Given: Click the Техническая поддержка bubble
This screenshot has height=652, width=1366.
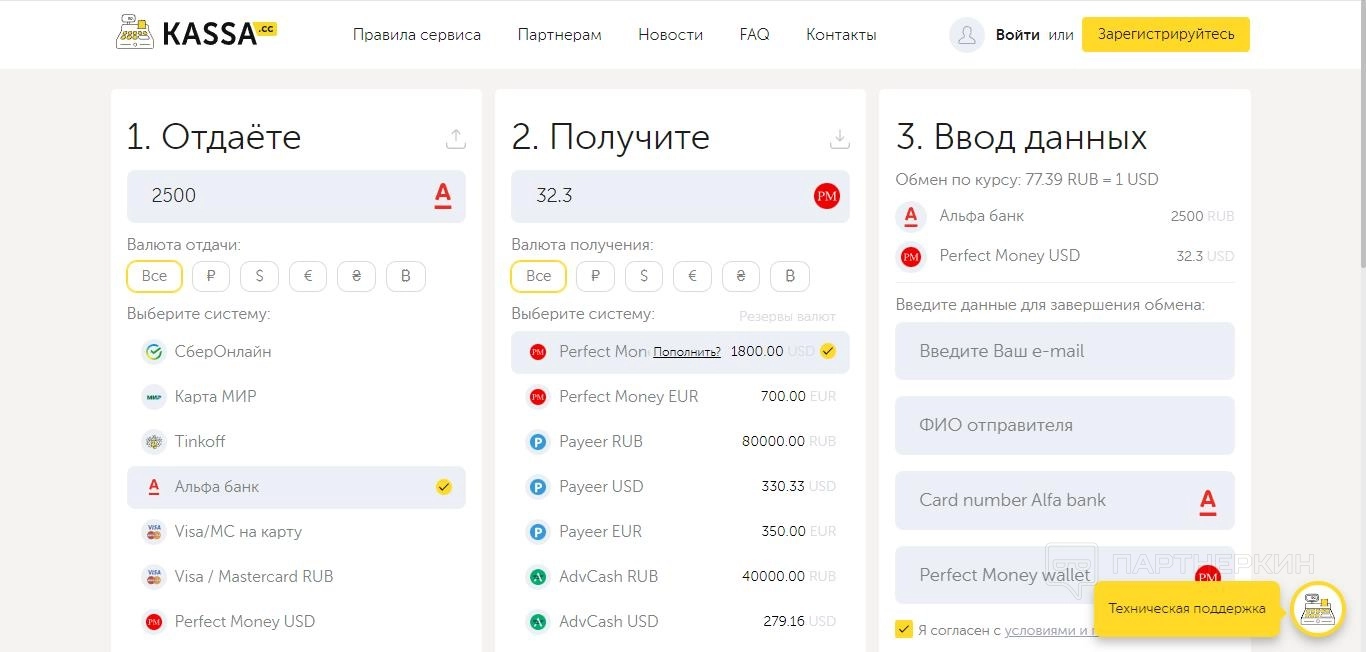Looking at the screenshot, I should [1187, 609].
